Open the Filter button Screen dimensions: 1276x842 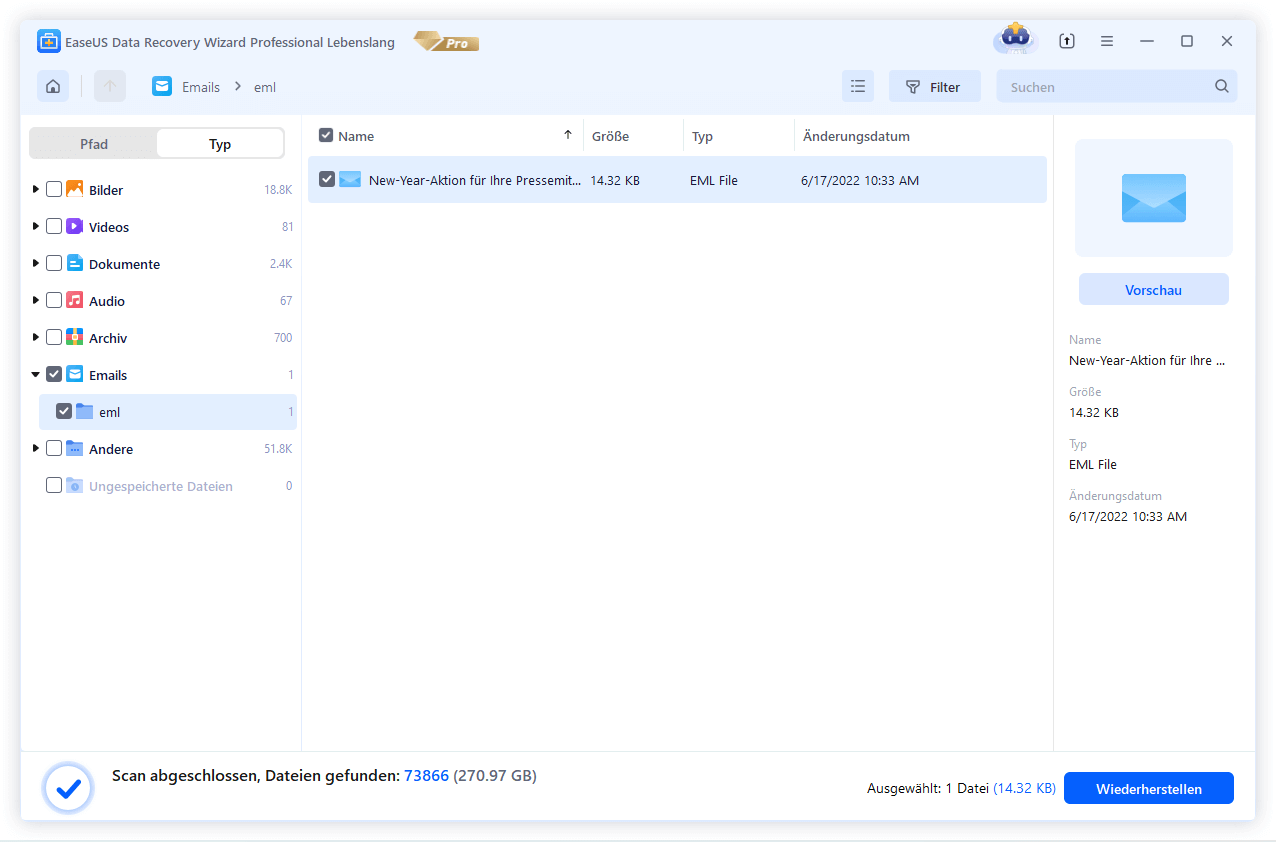point(934,87)
